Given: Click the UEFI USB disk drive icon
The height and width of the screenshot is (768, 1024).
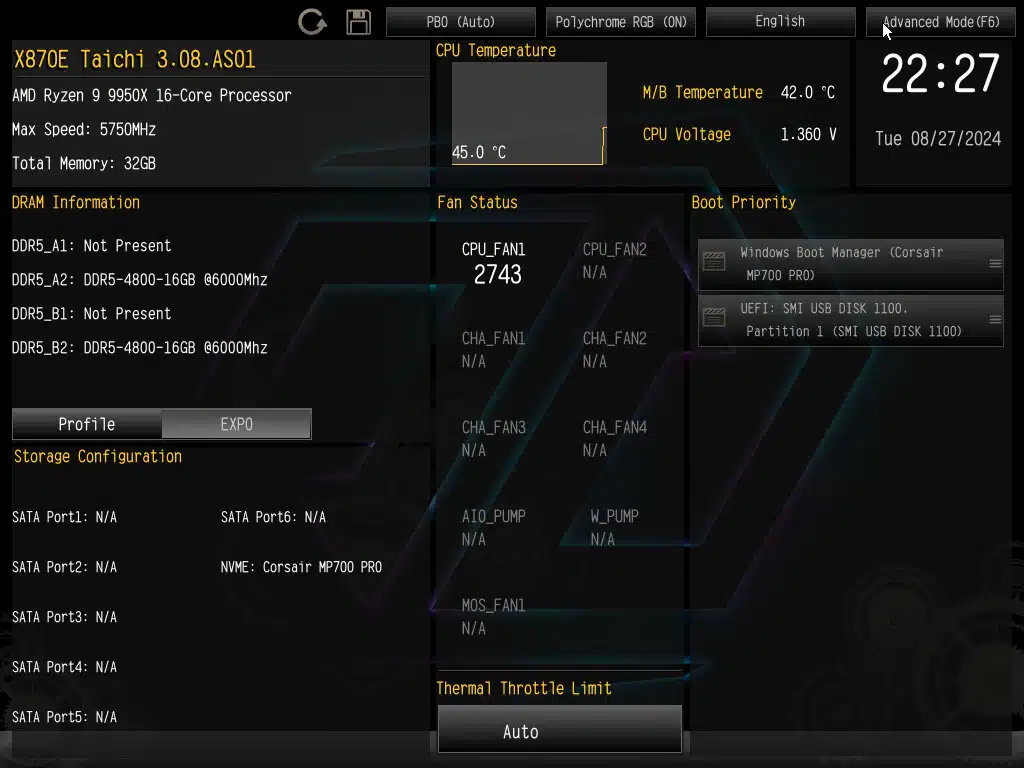Looking at the screenshot, I should [714, 319].
